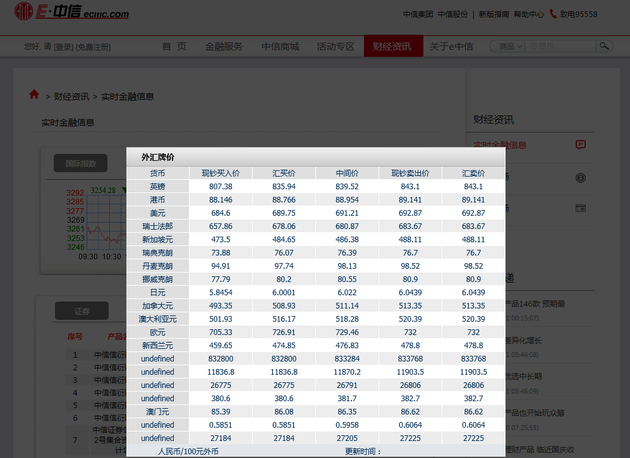Image resolution: width=630 pixels, height=458 pixels.
Task: Click the 实时金融信息 page heading
Action: pyautogui.click(x=68, y=123)
